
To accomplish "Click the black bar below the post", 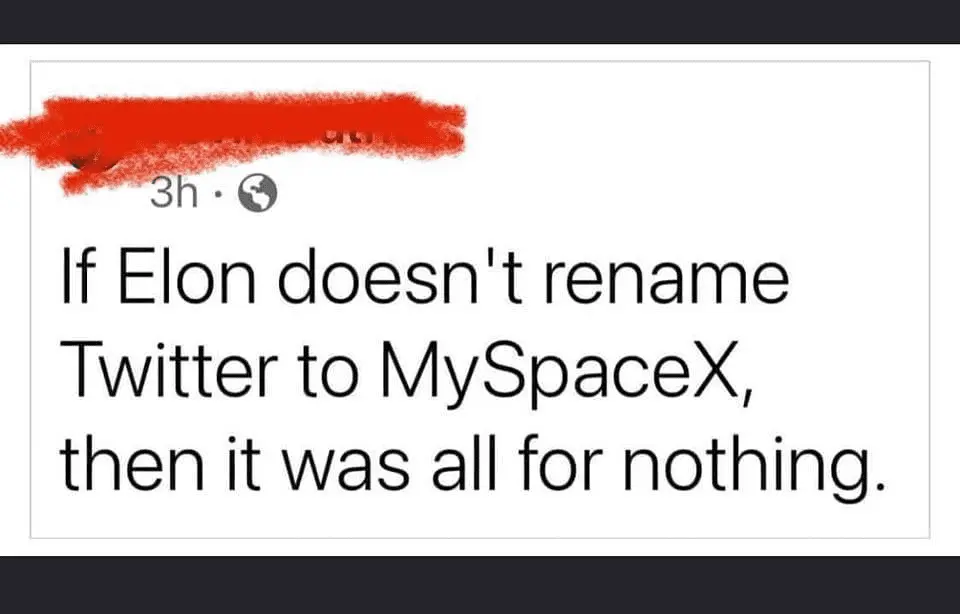I will pyautogui.click(x=480, y=585).
